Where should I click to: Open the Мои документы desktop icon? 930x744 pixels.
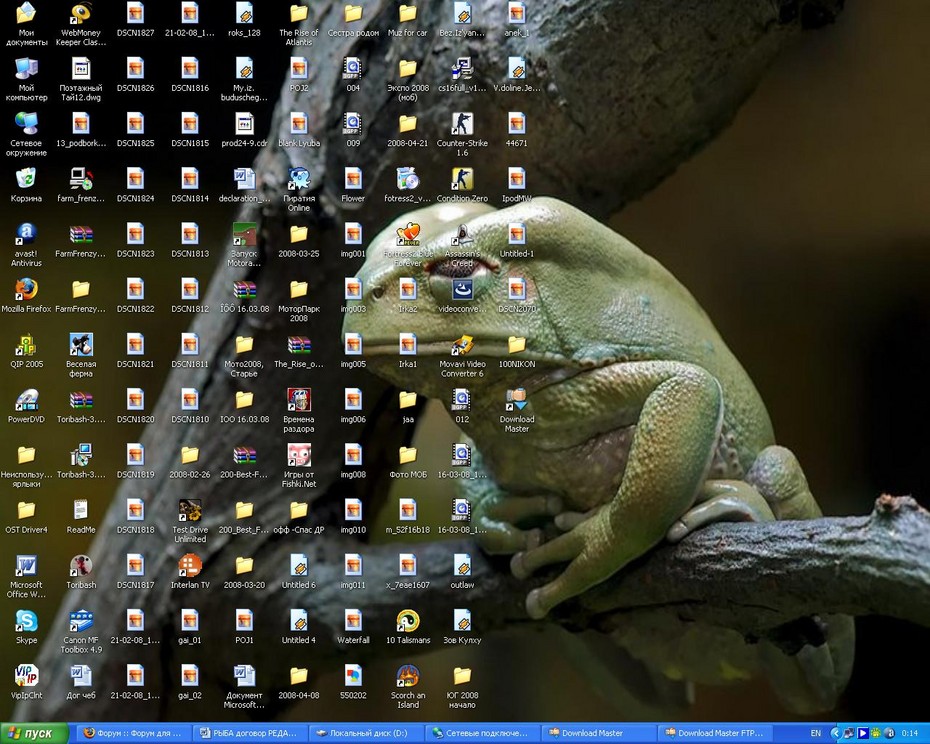(26, 24)
